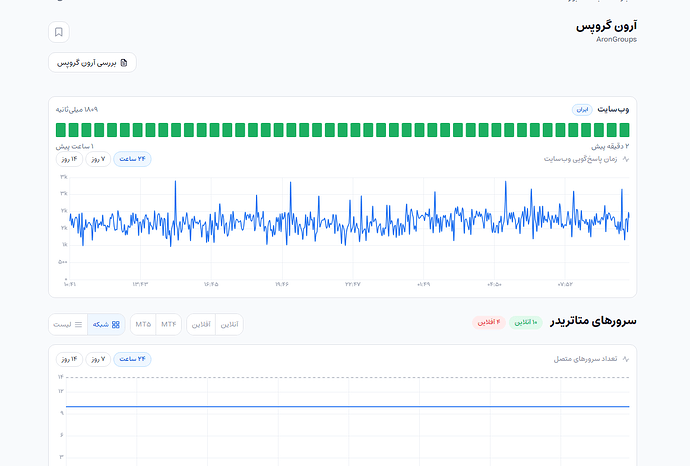Click the ۱۸۰۹ میلی‌ثانیه response time value
The image size is (690, 466).
(77, 110)
